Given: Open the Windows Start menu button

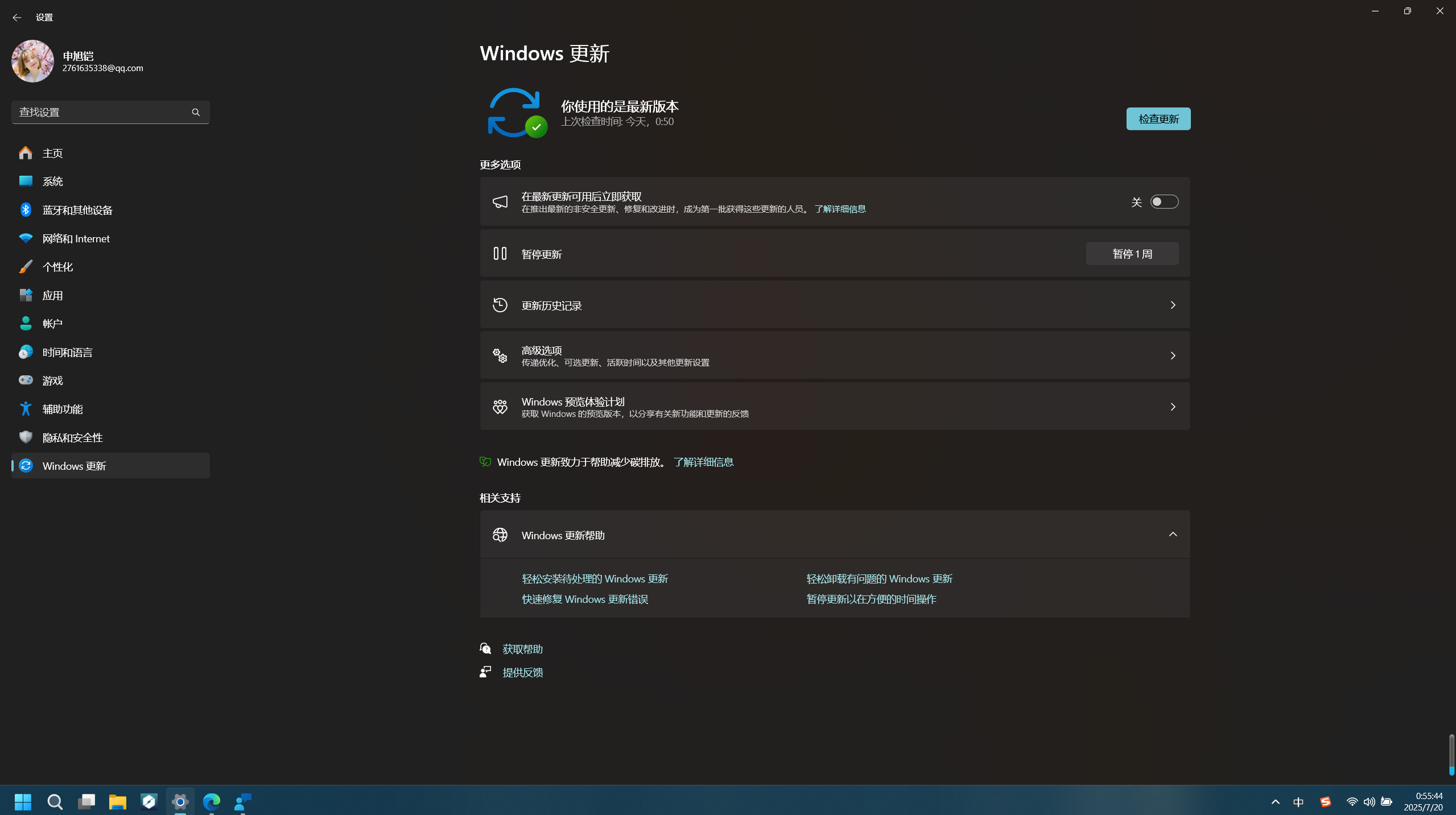Looking at the screenshot, I should pos(23,802).
